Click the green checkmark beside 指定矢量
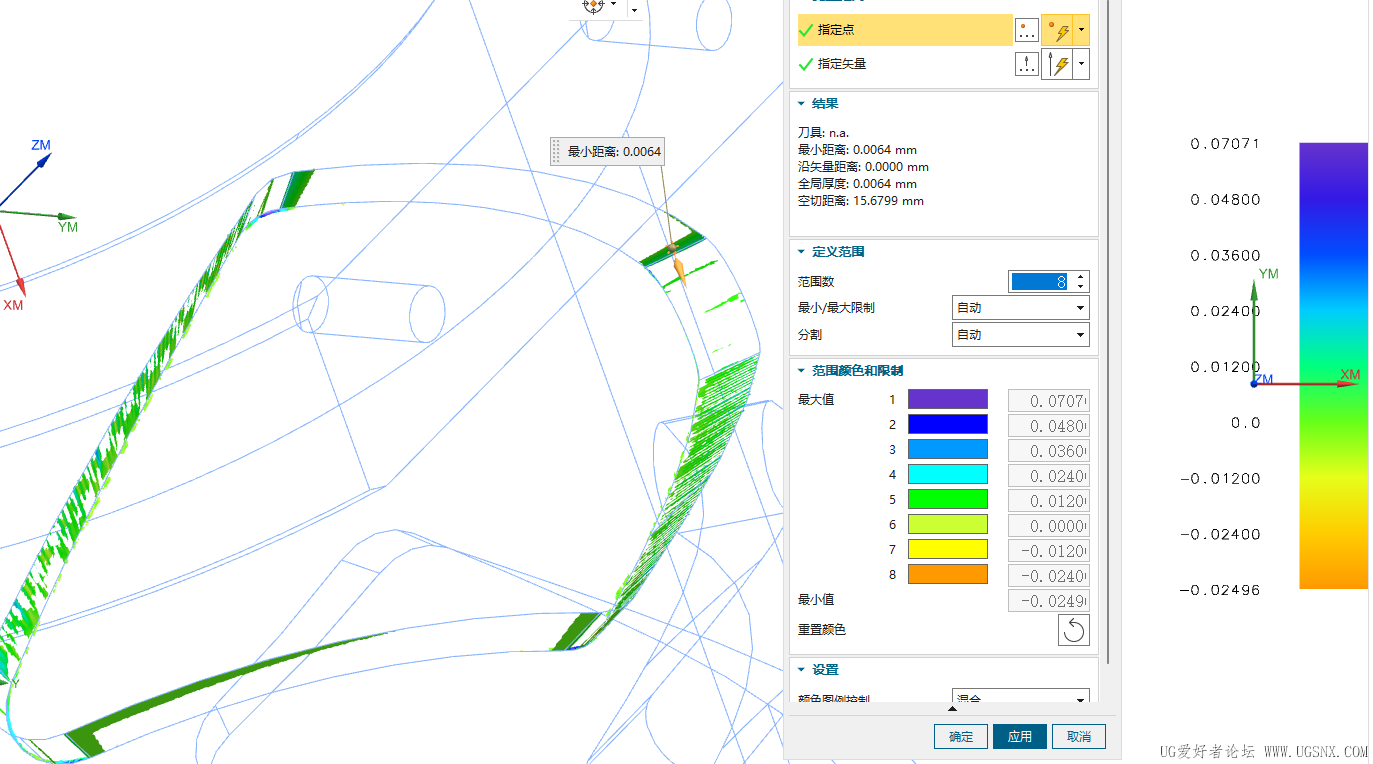 [x=806, y=63]
